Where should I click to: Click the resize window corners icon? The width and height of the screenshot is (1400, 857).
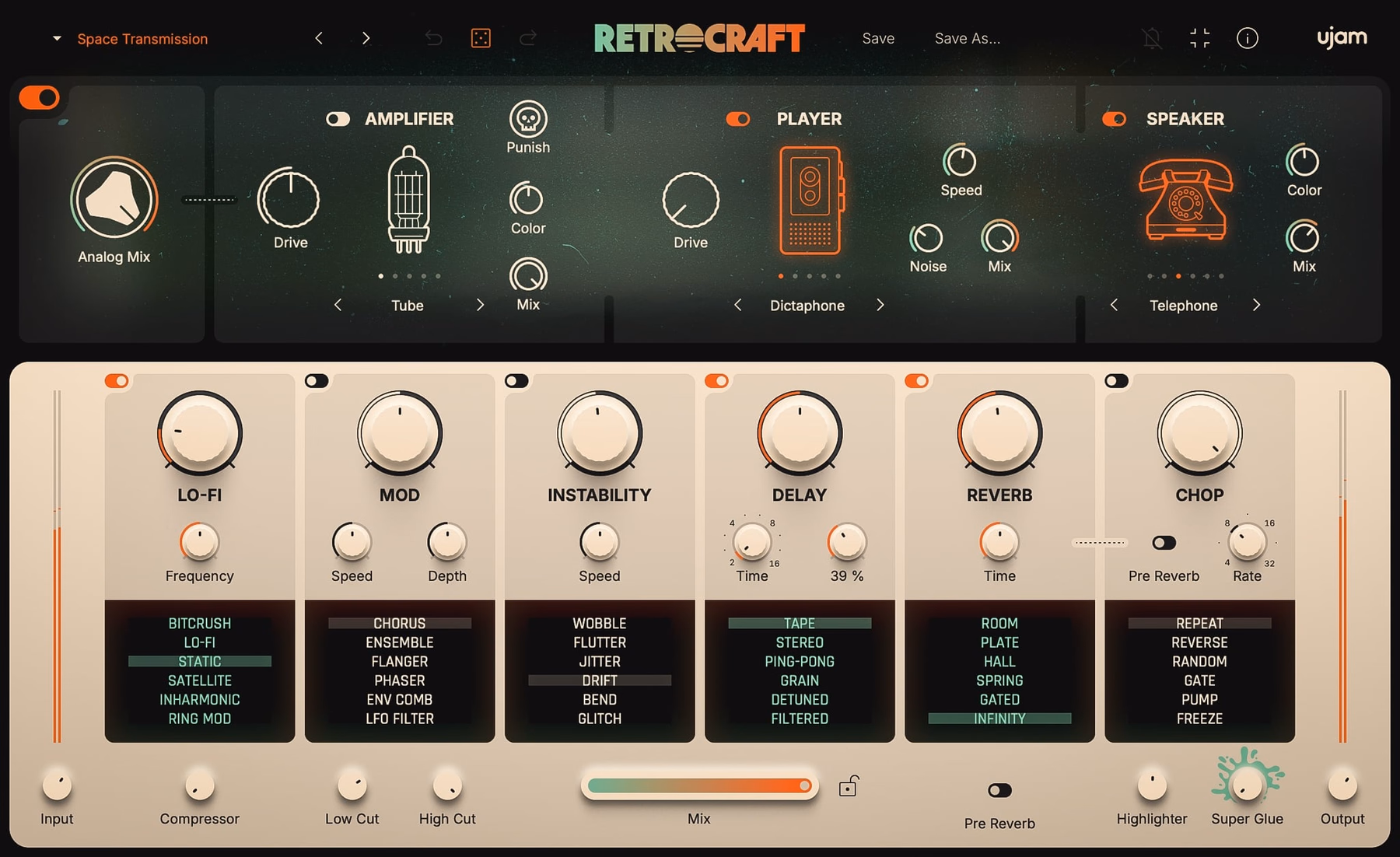[1199, 38]
